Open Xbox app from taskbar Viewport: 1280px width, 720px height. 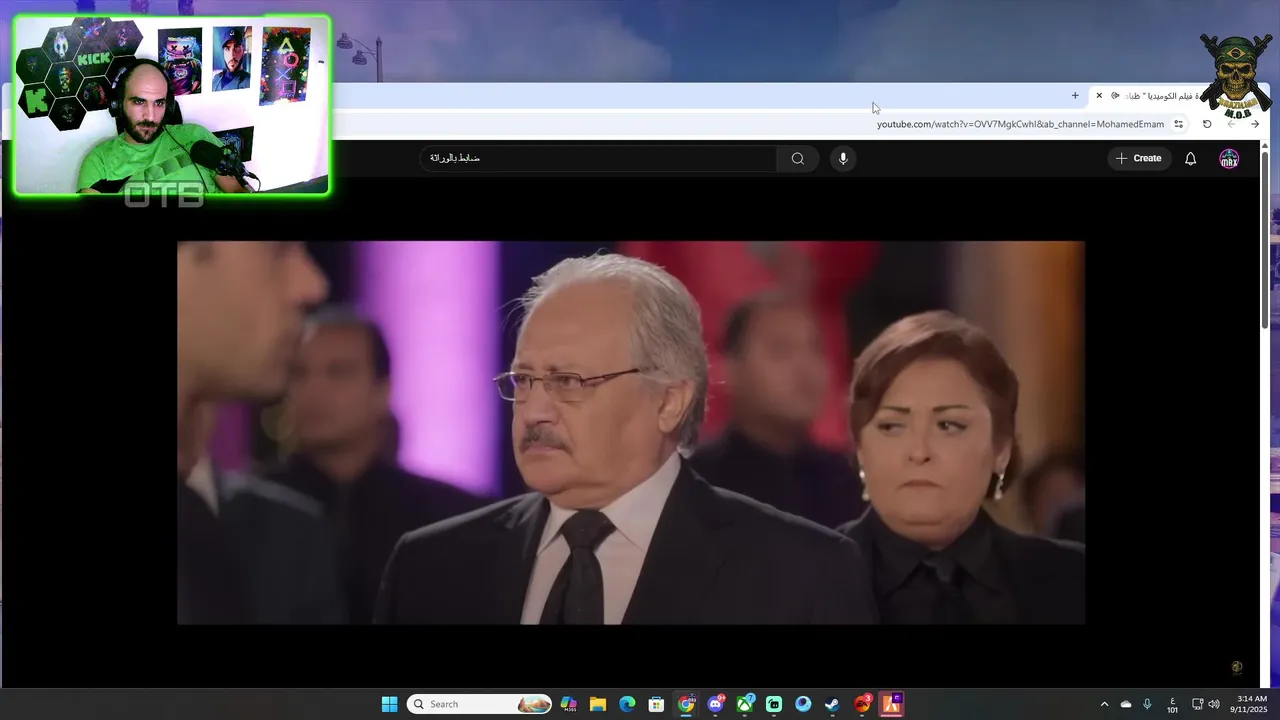[745, 704]
